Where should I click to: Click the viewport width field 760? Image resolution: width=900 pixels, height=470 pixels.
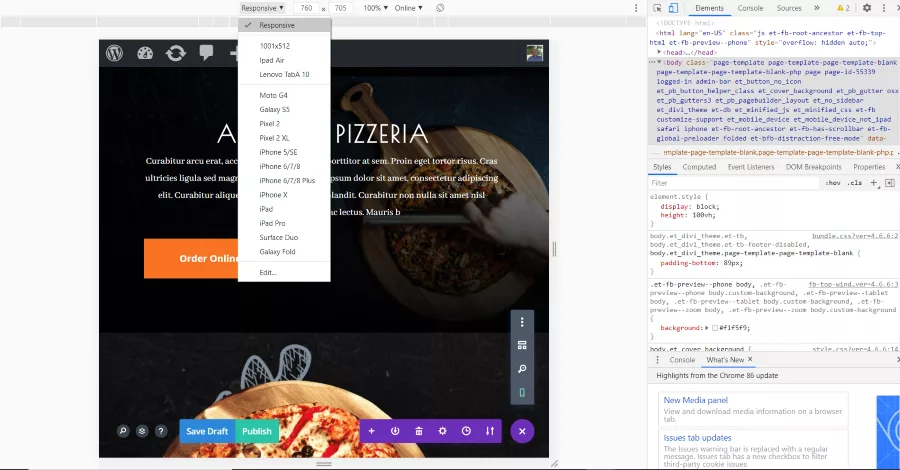tap(307, 8)
